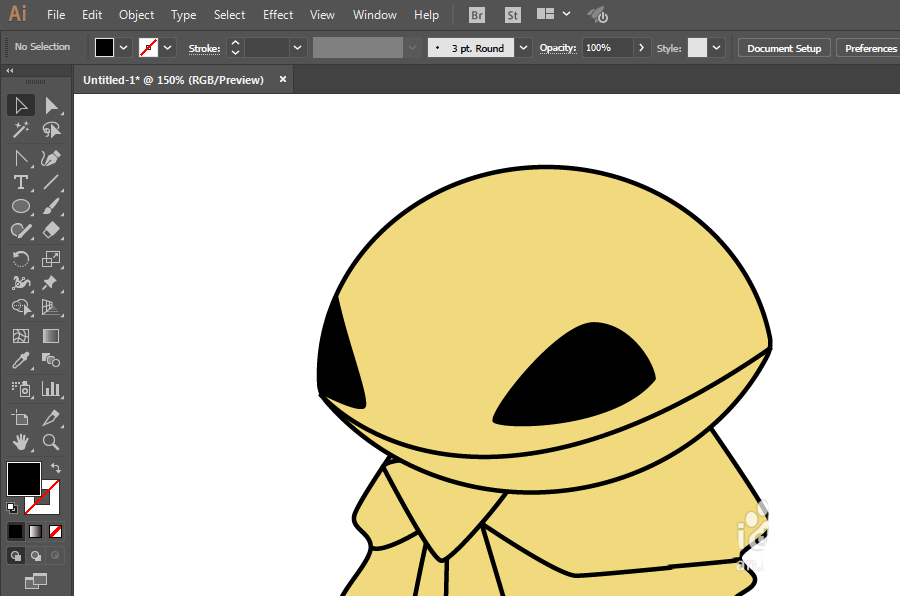Pick the Type tool
The width and height of the screenshot is (900, 596).
click(20, 182)
